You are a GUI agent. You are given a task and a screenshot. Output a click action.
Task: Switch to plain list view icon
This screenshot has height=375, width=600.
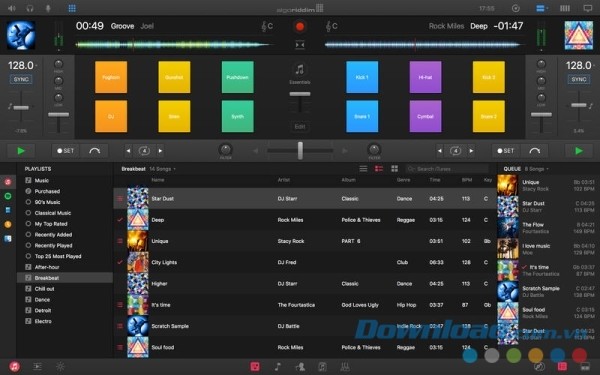click(x=363, y=169)
